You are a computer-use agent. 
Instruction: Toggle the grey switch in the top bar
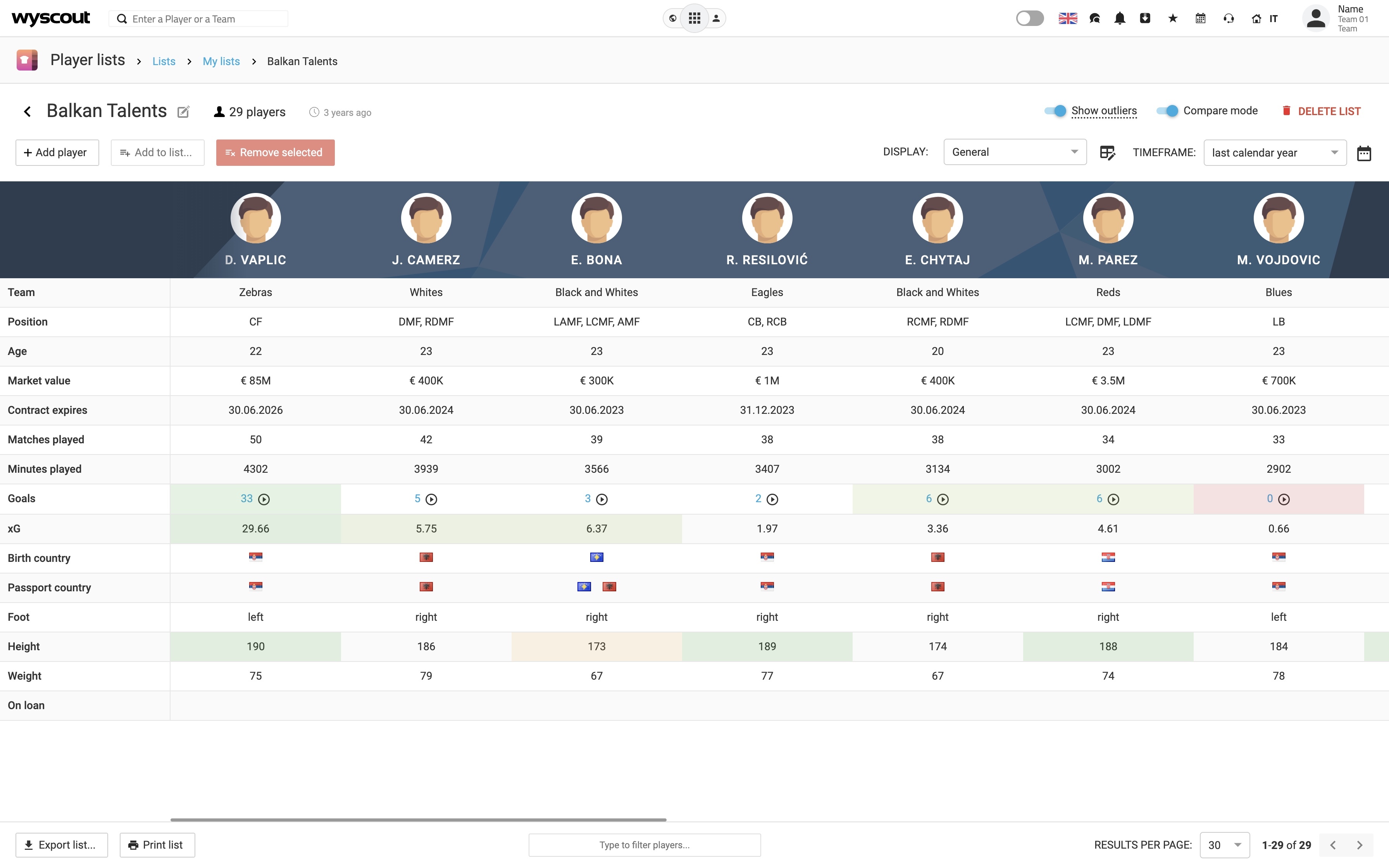coord(1030,18)
